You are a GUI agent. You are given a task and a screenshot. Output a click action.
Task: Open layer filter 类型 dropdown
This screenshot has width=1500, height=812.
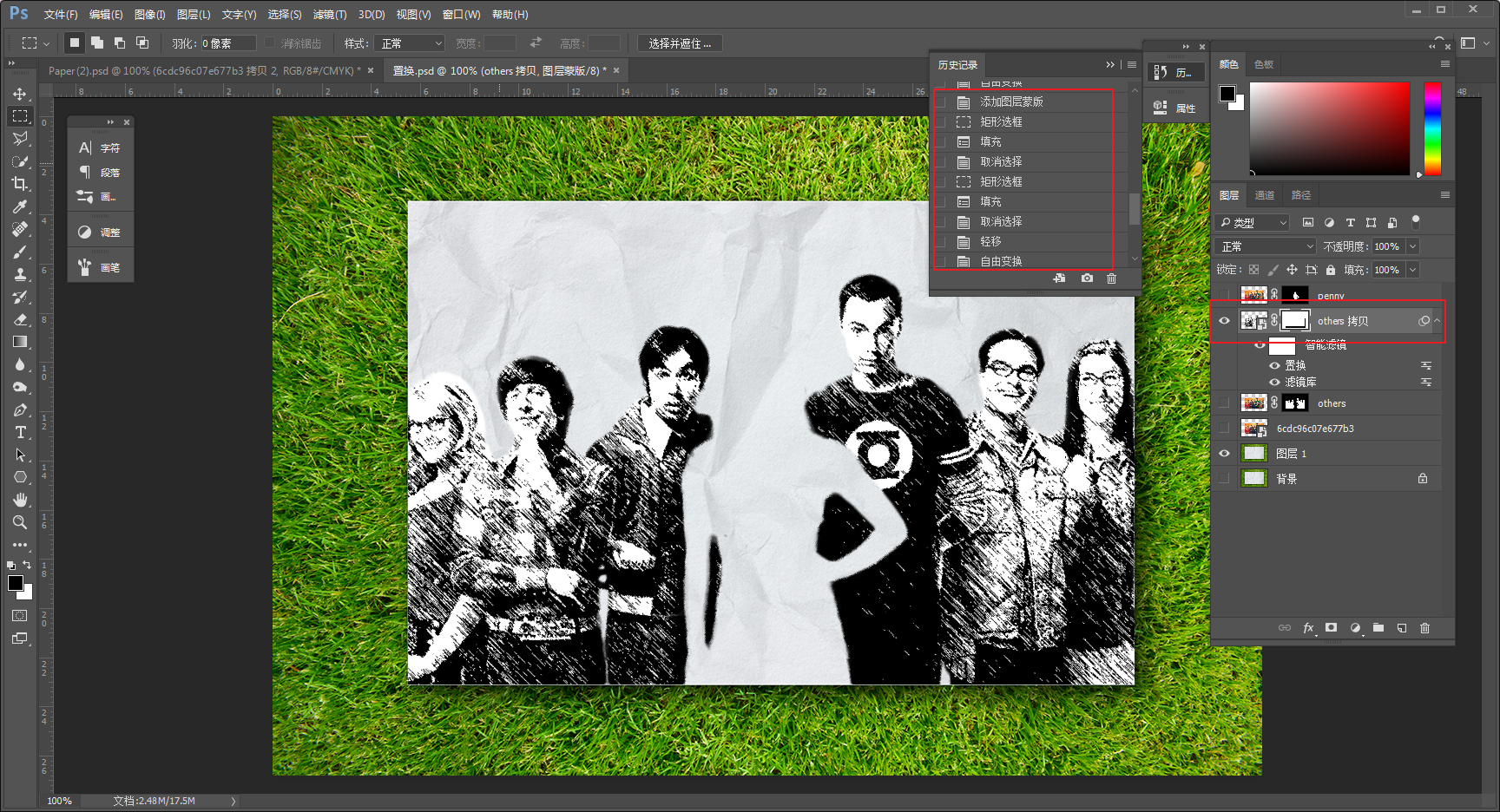tap(1253, 223)
